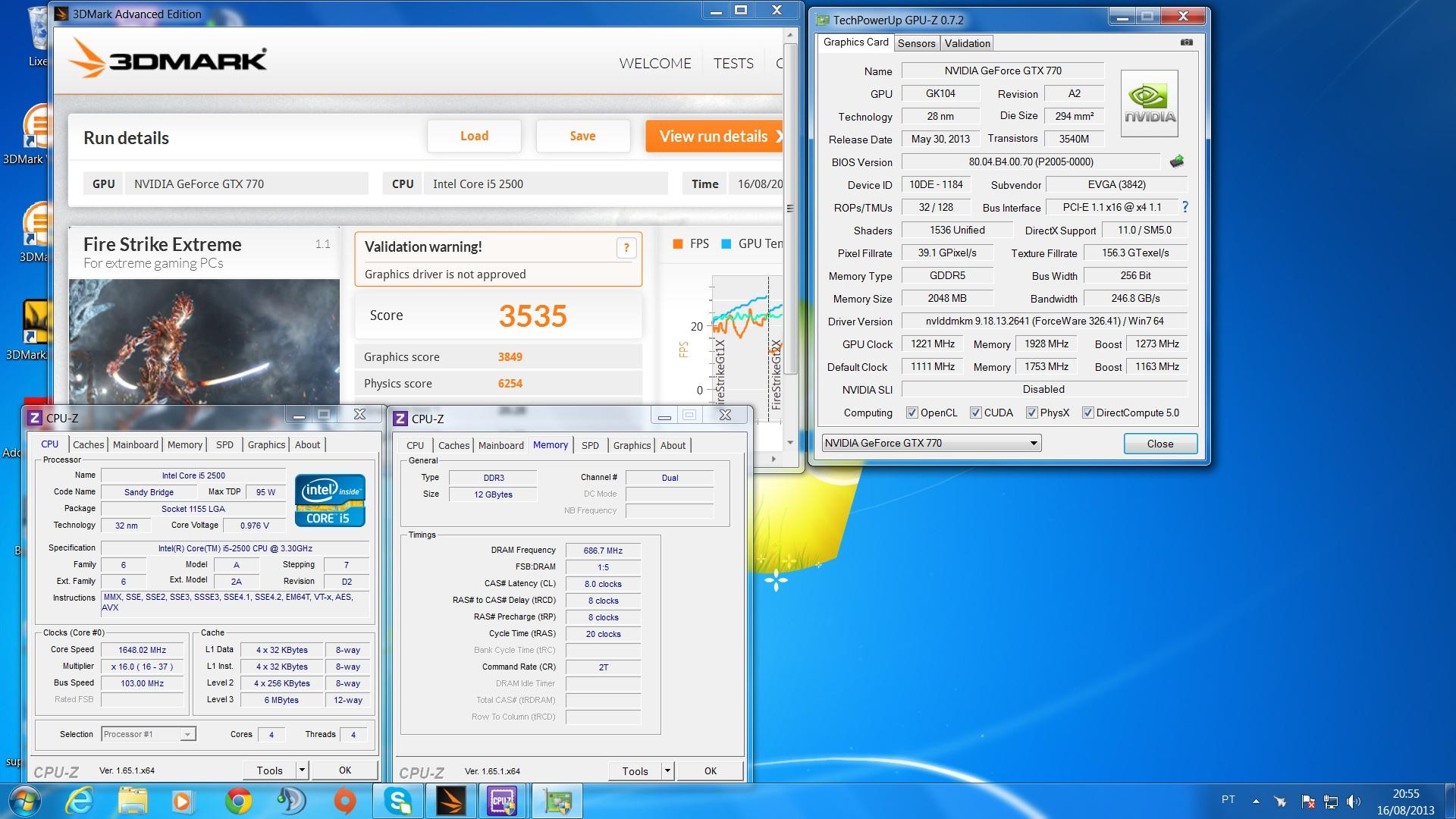
Task: Open TeamSpeak from the taskbar
Action: (290, 801)
